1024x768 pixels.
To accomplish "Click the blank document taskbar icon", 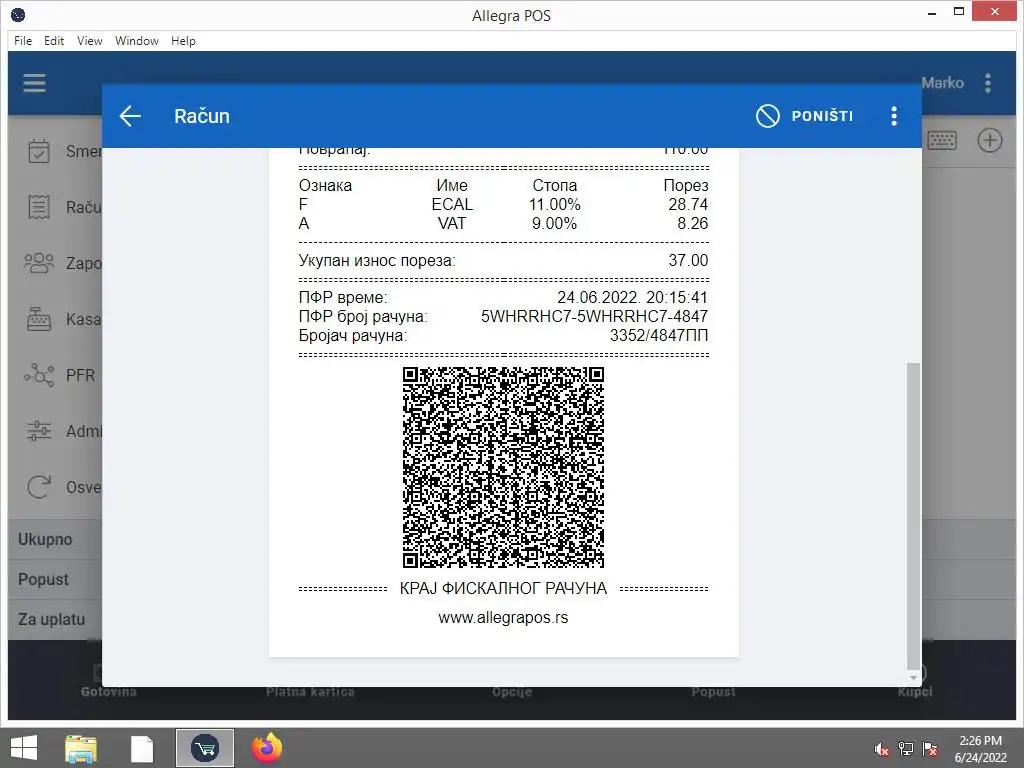I will coord(142,748).
